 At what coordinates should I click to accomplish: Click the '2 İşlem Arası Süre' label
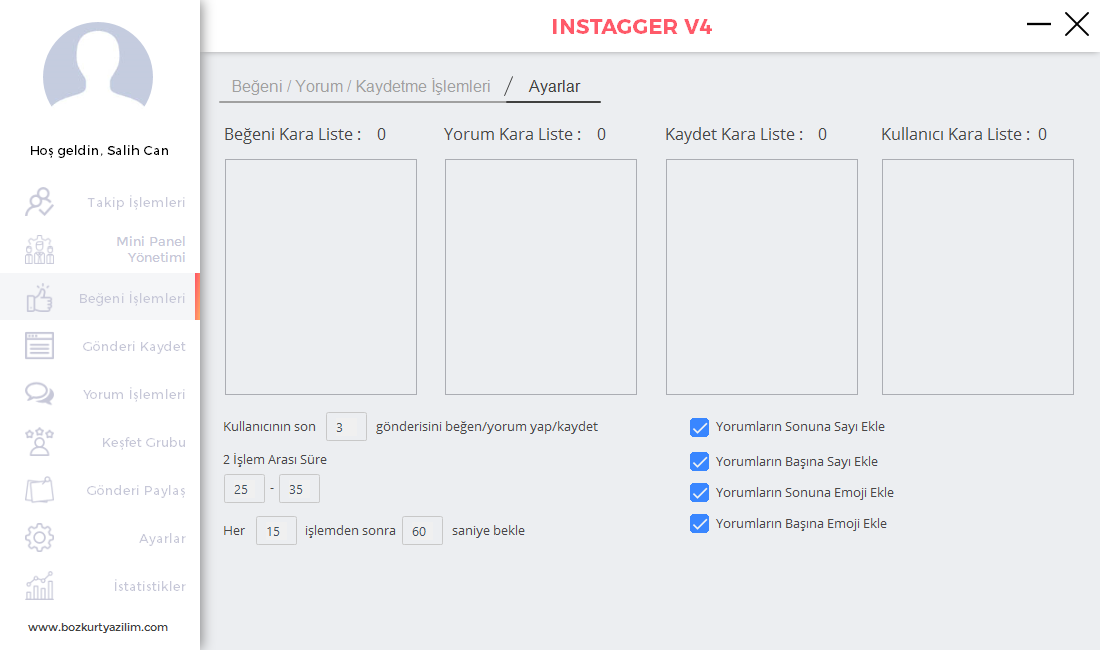(x=275, y=460)
